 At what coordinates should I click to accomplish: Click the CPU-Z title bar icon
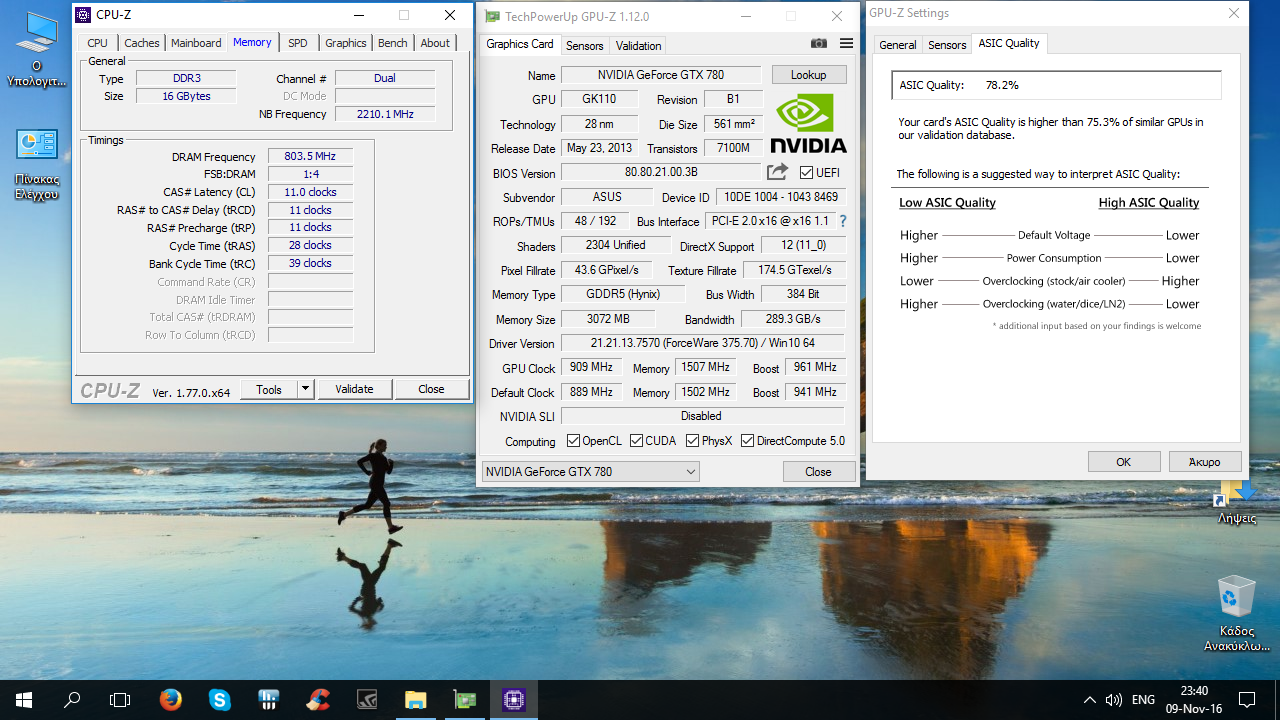[x=83, y=15]
